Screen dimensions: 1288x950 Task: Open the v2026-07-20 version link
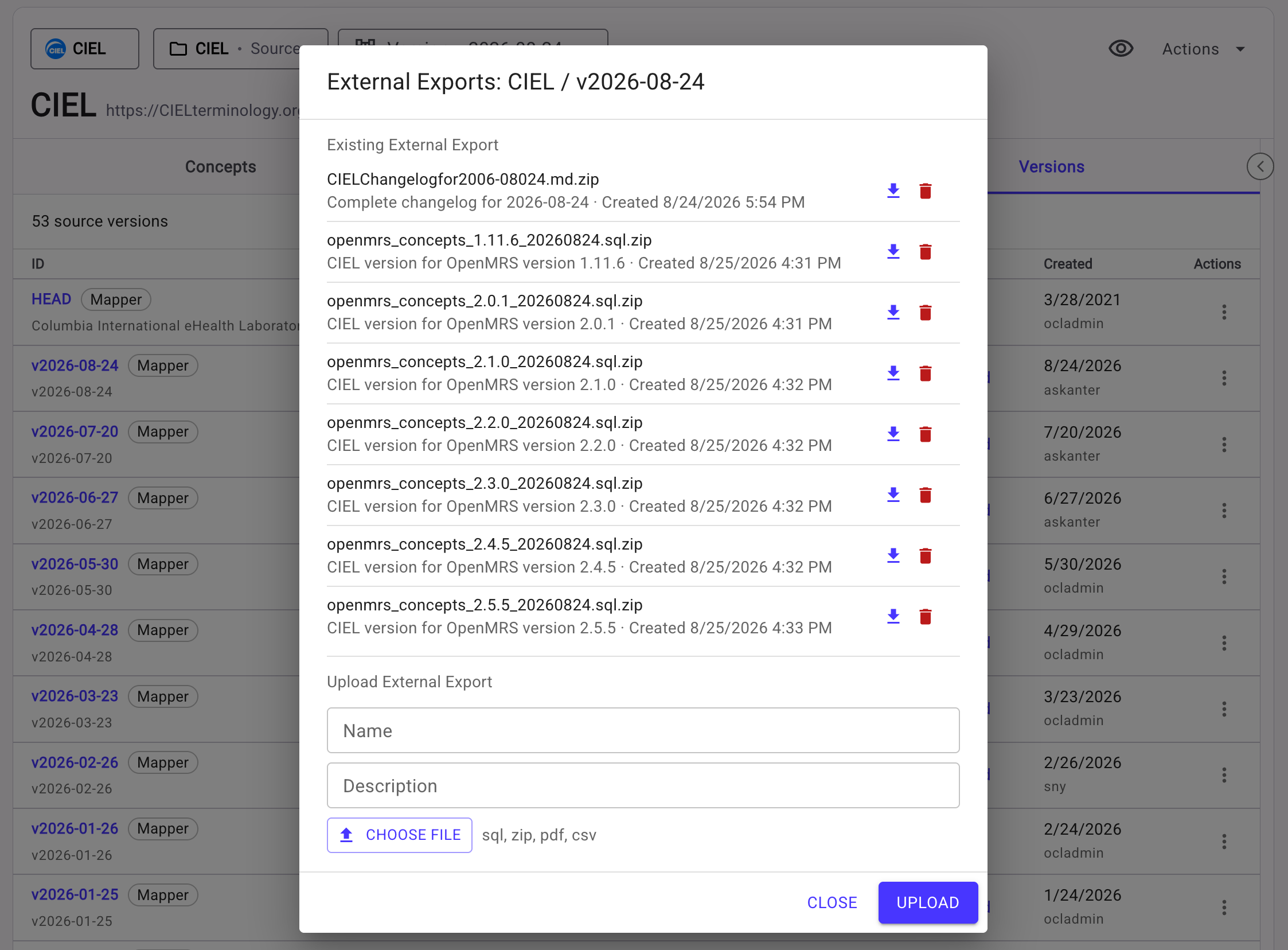(75, 431)
